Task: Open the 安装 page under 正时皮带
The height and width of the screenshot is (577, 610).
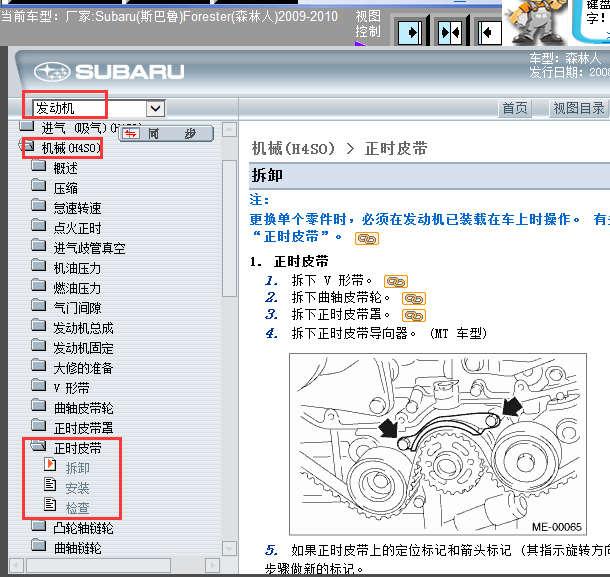Action: pyautogui.click(x=77, y=487)
